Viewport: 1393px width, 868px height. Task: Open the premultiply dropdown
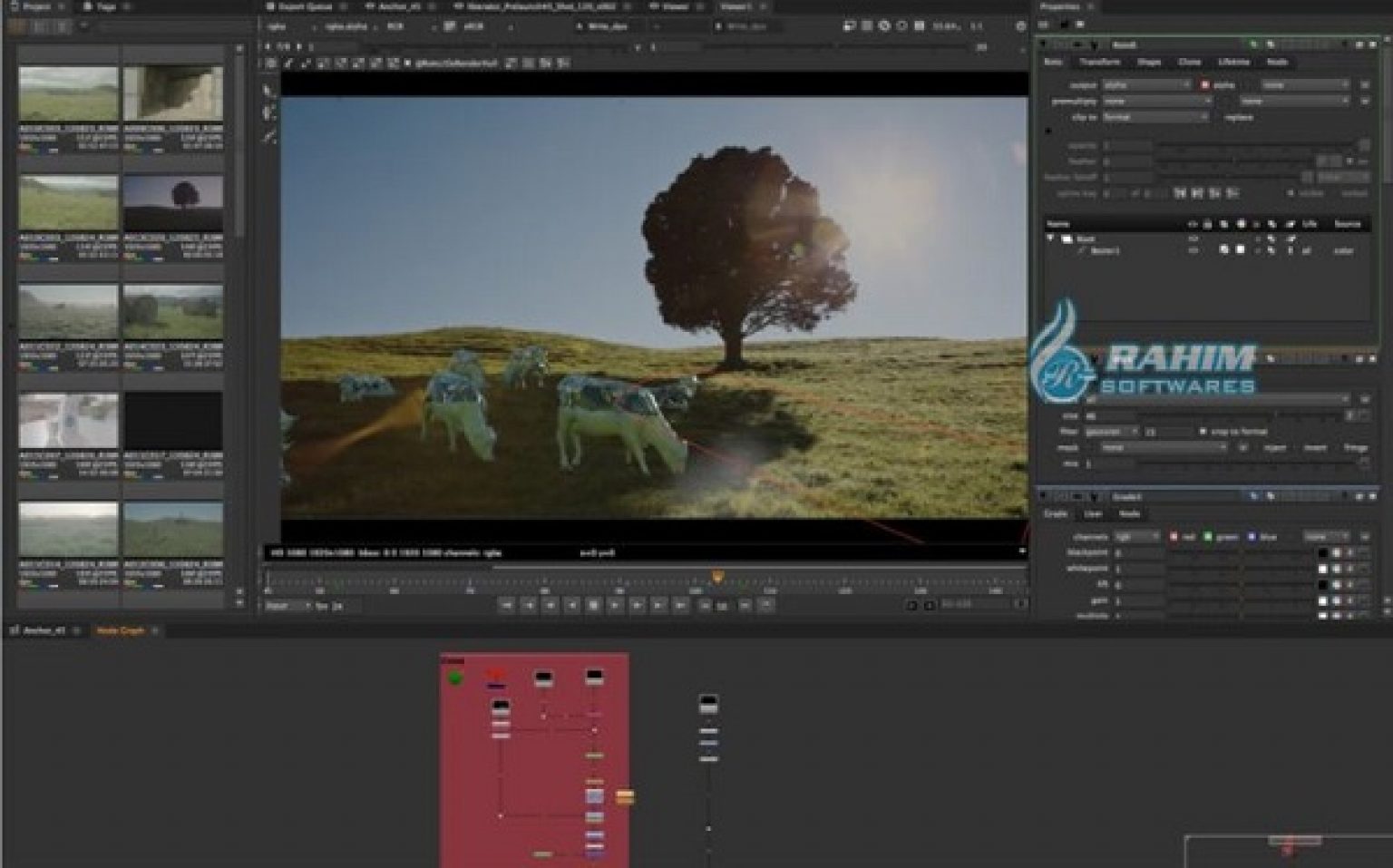click(x=1155, y=102)
